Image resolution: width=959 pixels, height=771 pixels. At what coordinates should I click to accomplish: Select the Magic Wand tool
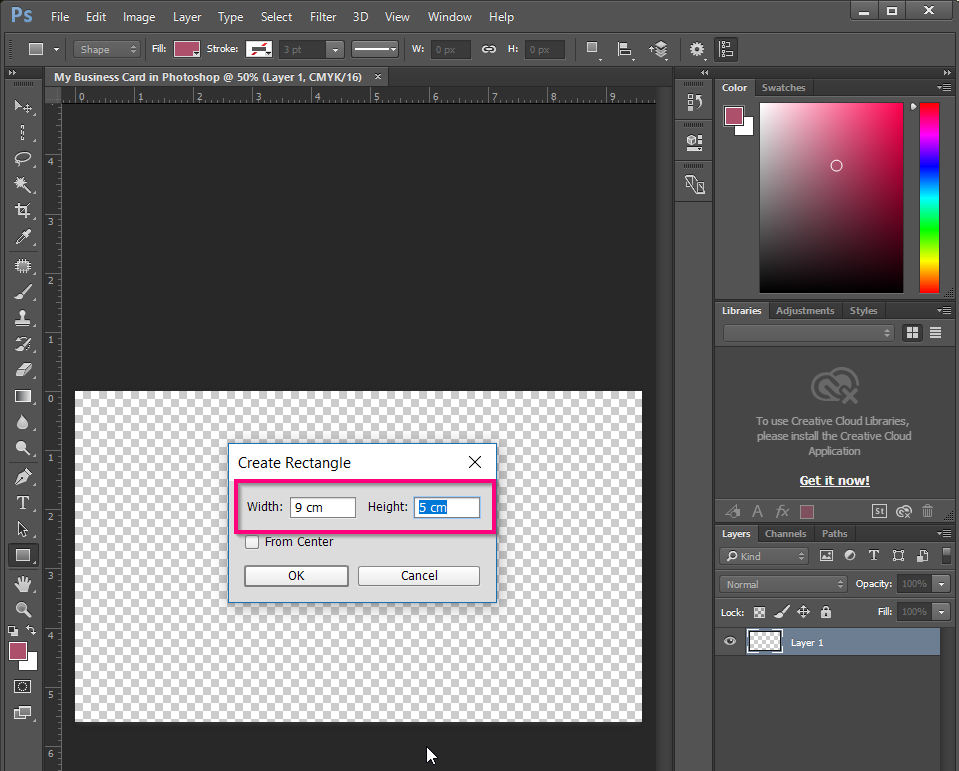pos(22,185)
